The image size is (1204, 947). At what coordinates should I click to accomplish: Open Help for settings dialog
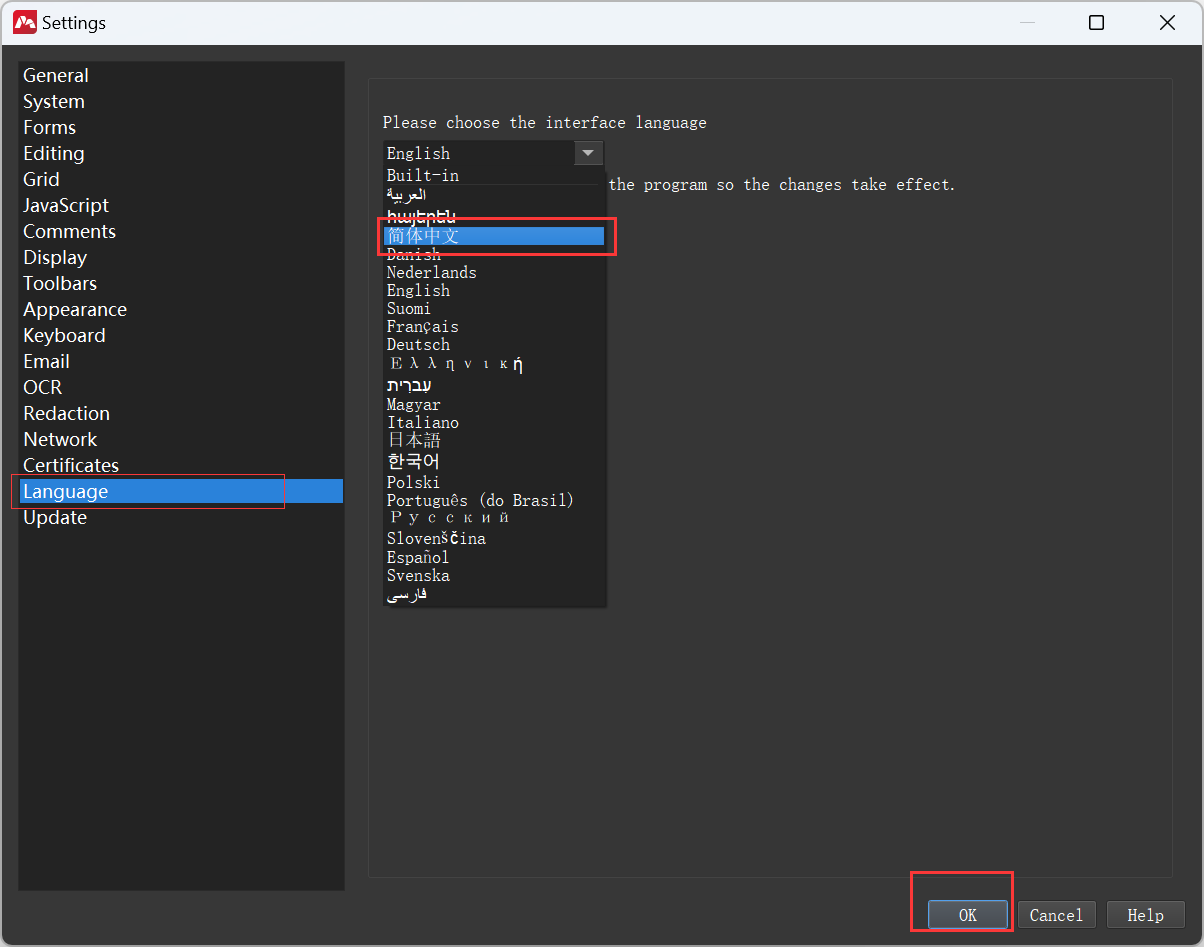(1145, 915)
